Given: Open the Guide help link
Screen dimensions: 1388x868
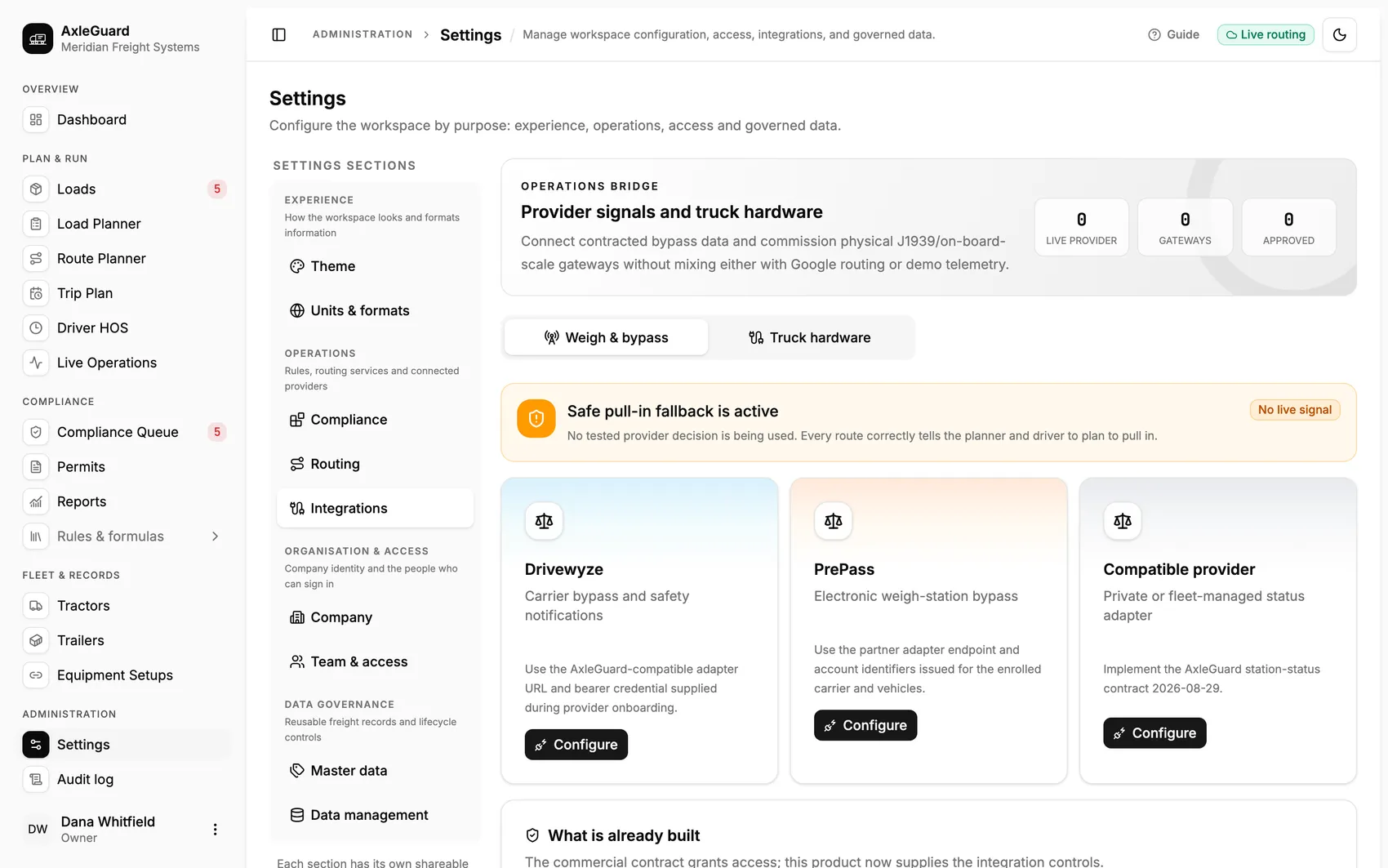Looking at the screenshot, I should point(1173,34).
